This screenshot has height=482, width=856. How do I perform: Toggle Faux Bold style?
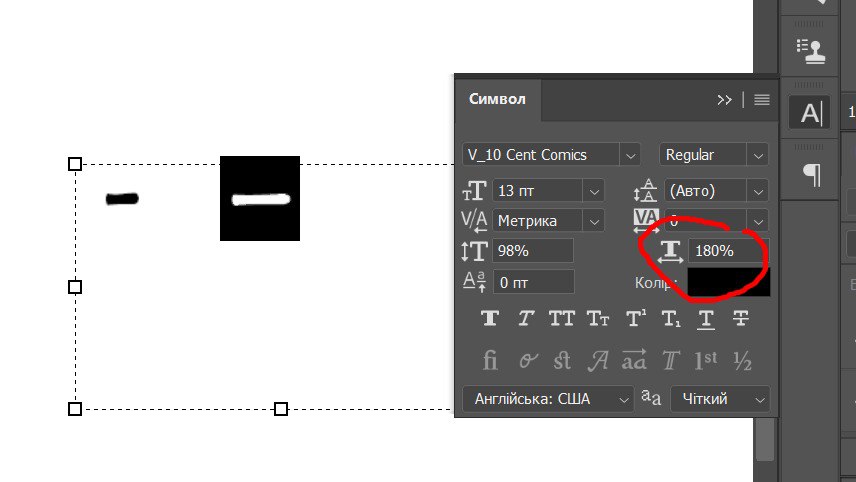490,318
